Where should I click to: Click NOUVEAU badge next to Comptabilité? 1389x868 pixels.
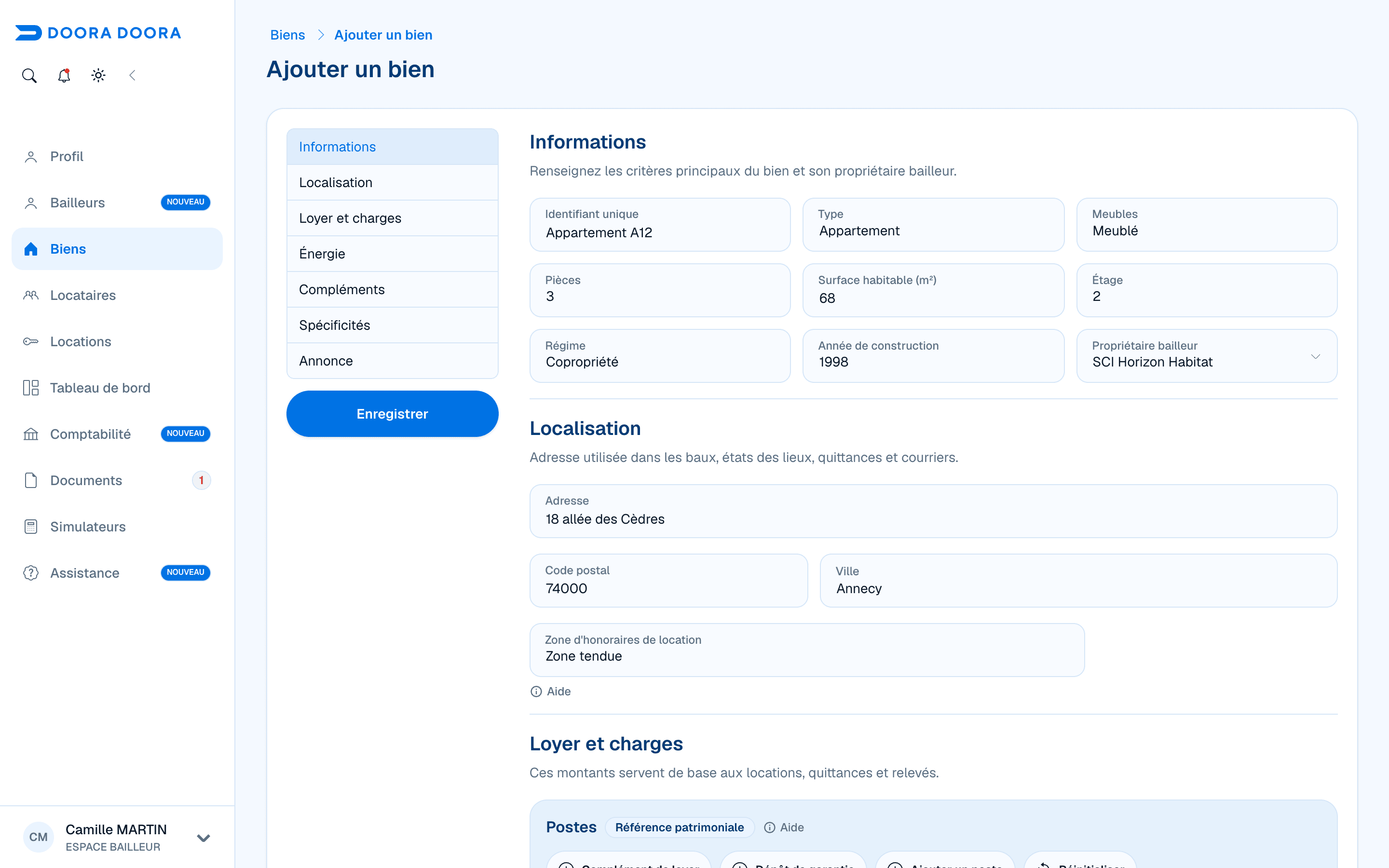click(185, 434)
